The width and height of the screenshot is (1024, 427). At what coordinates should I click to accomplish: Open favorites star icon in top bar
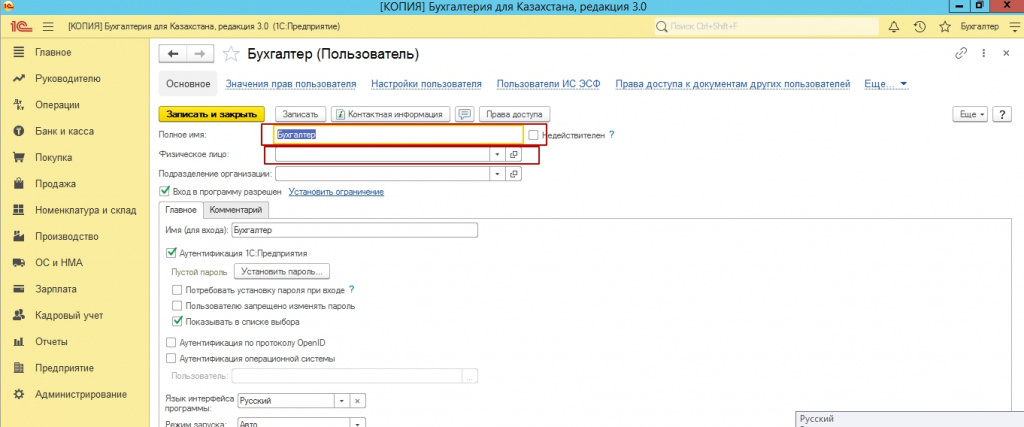[944, 27]
